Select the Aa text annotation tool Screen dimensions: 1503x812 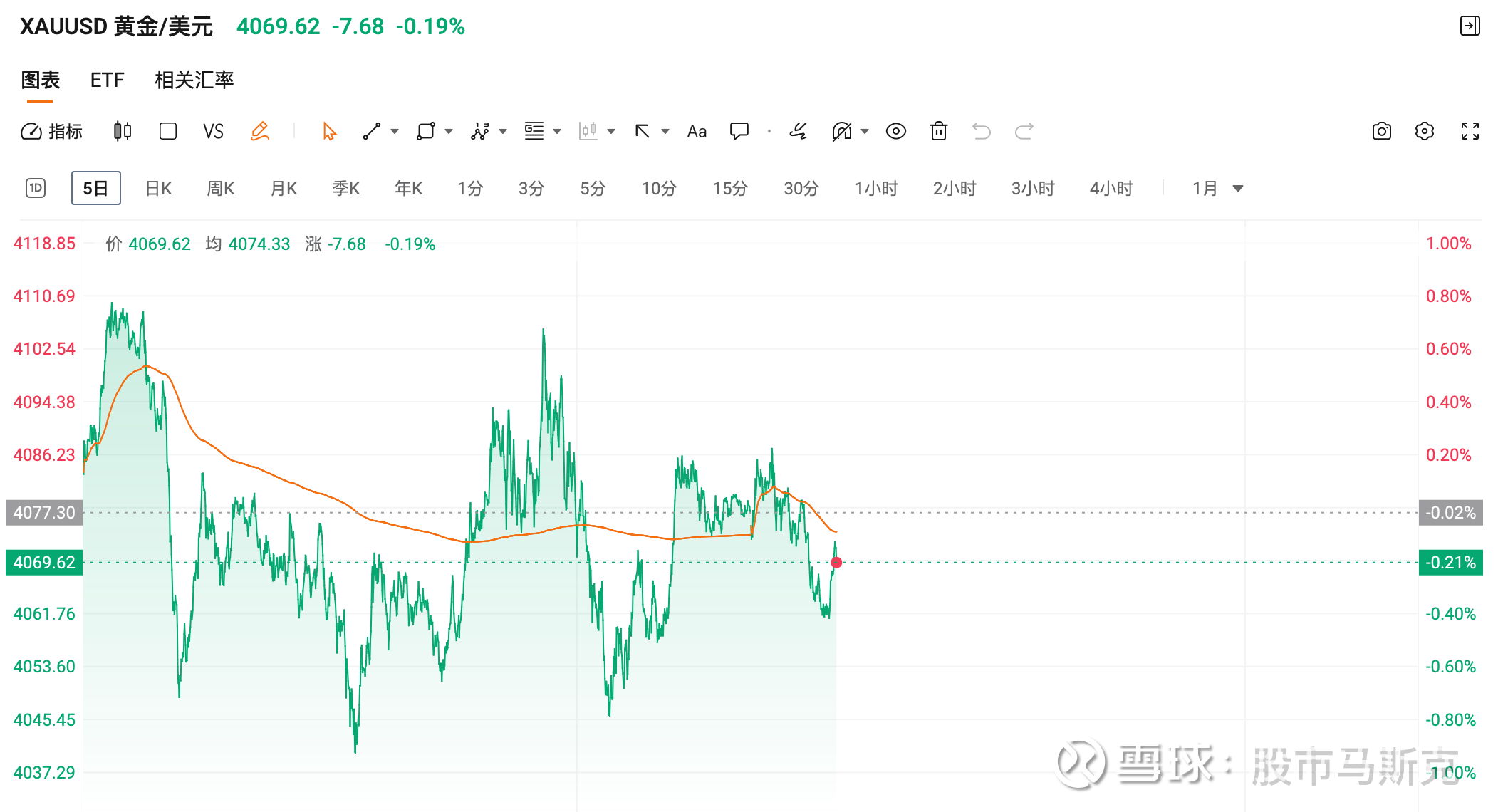coord(697,131)
